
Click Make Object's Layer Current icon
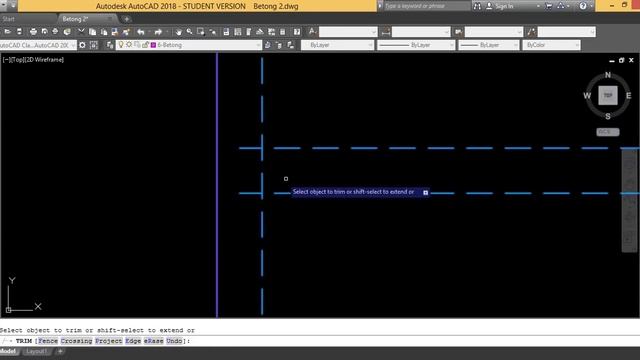[268, 45]
